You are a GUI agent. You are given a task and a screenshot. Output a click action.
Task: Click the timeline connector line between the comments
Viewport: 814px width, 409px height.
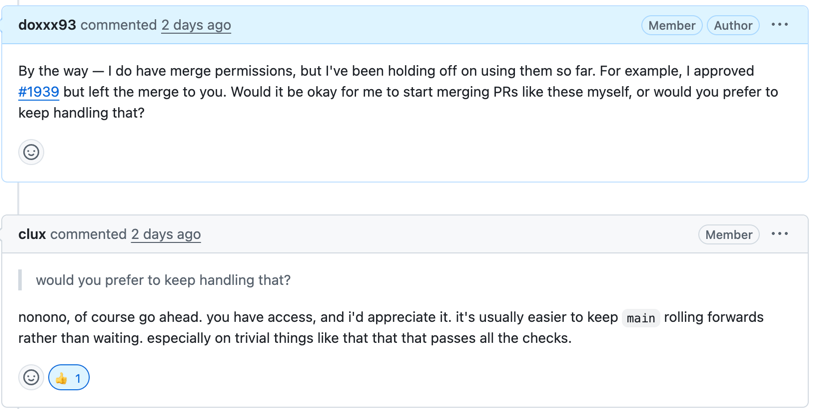[x=19, y=198]
